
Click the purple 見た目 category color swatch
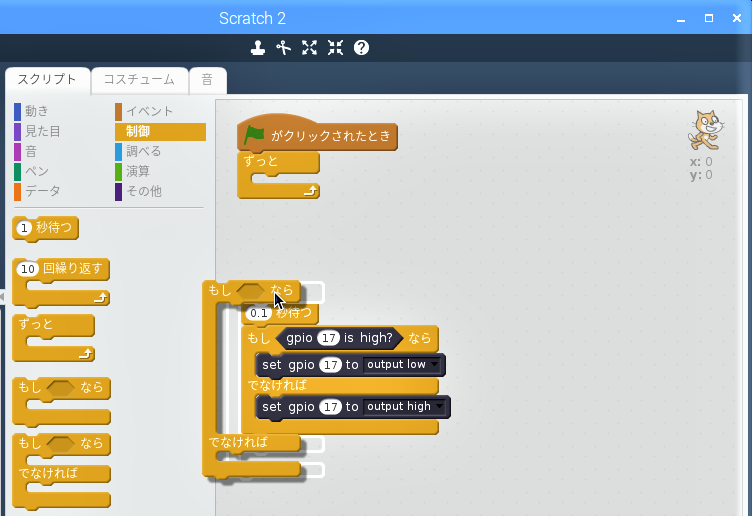pos(17,131)
